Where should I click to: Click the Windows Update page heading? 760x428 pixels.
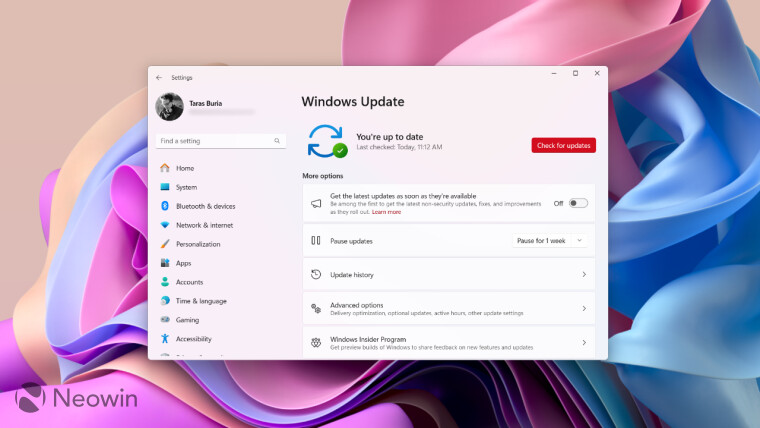(x=353, y=102)
